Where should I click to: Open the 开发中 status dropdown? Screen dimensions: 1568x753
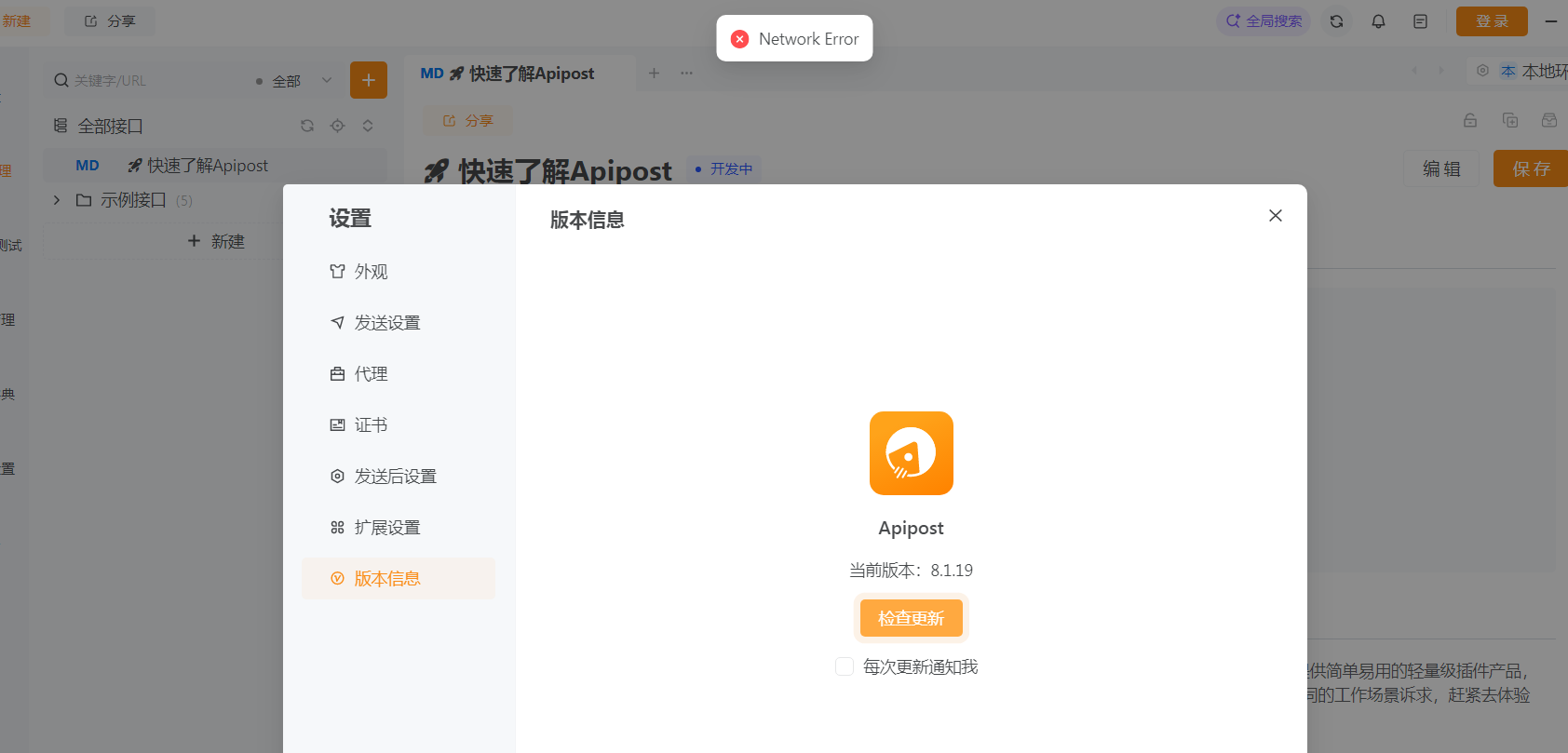pyautogui.click(x=724, y=169)
